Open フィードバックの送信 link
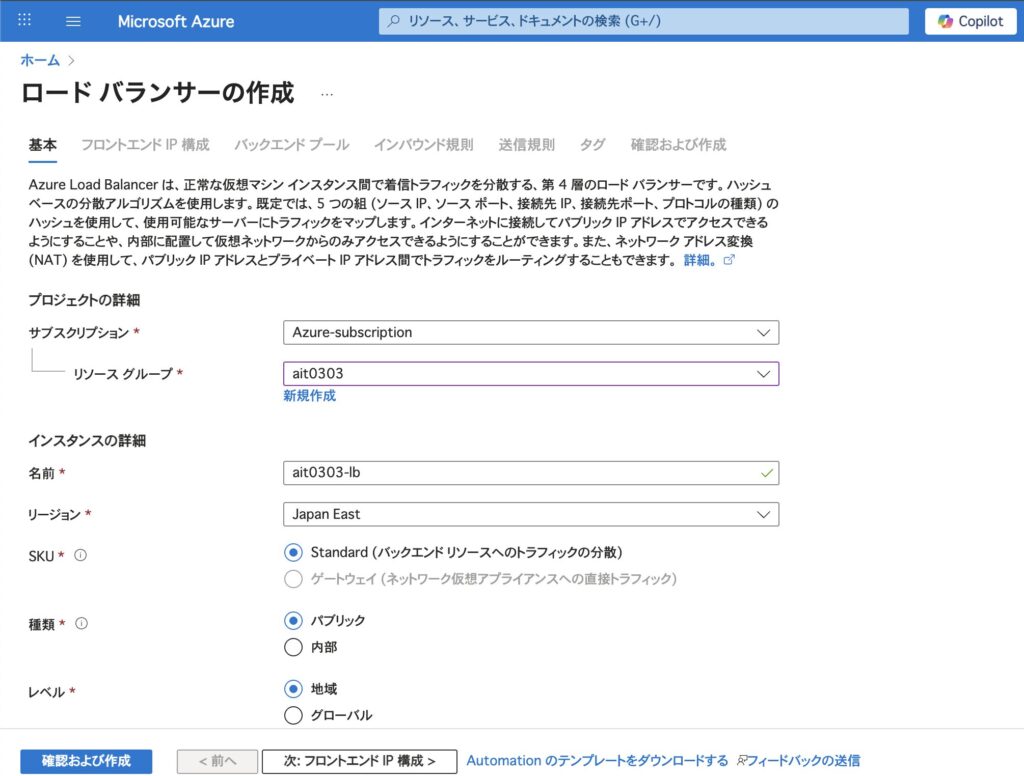The width and height of the screenshot is (1024, 776). tap(803, 761)
